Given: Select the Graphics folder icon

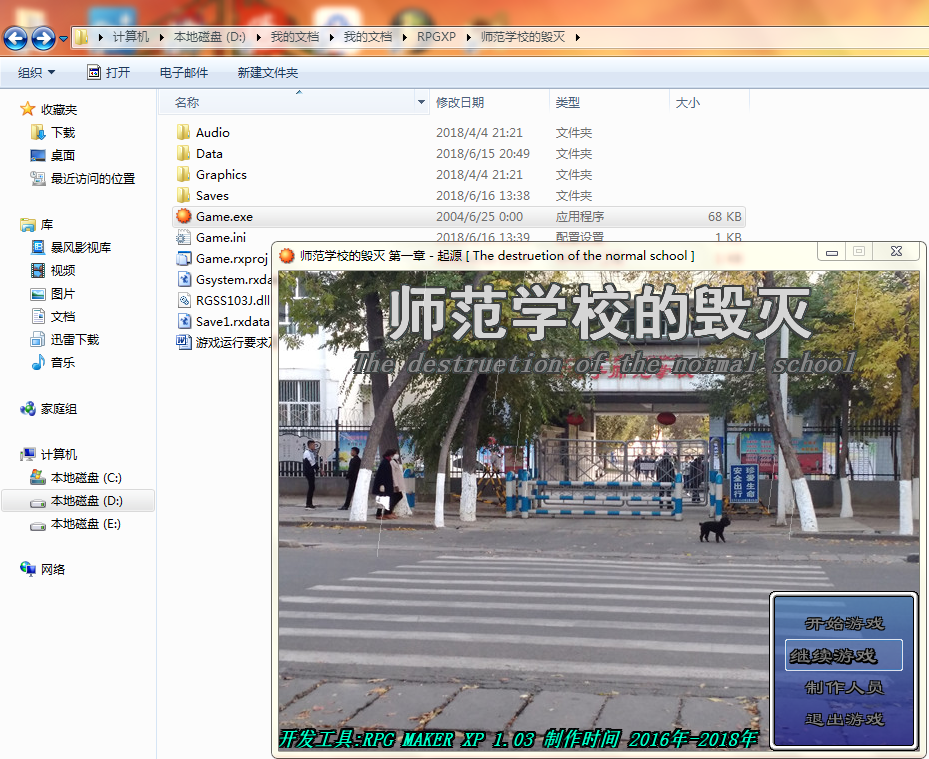Looking at the screenshot, I should click(184, 174).
